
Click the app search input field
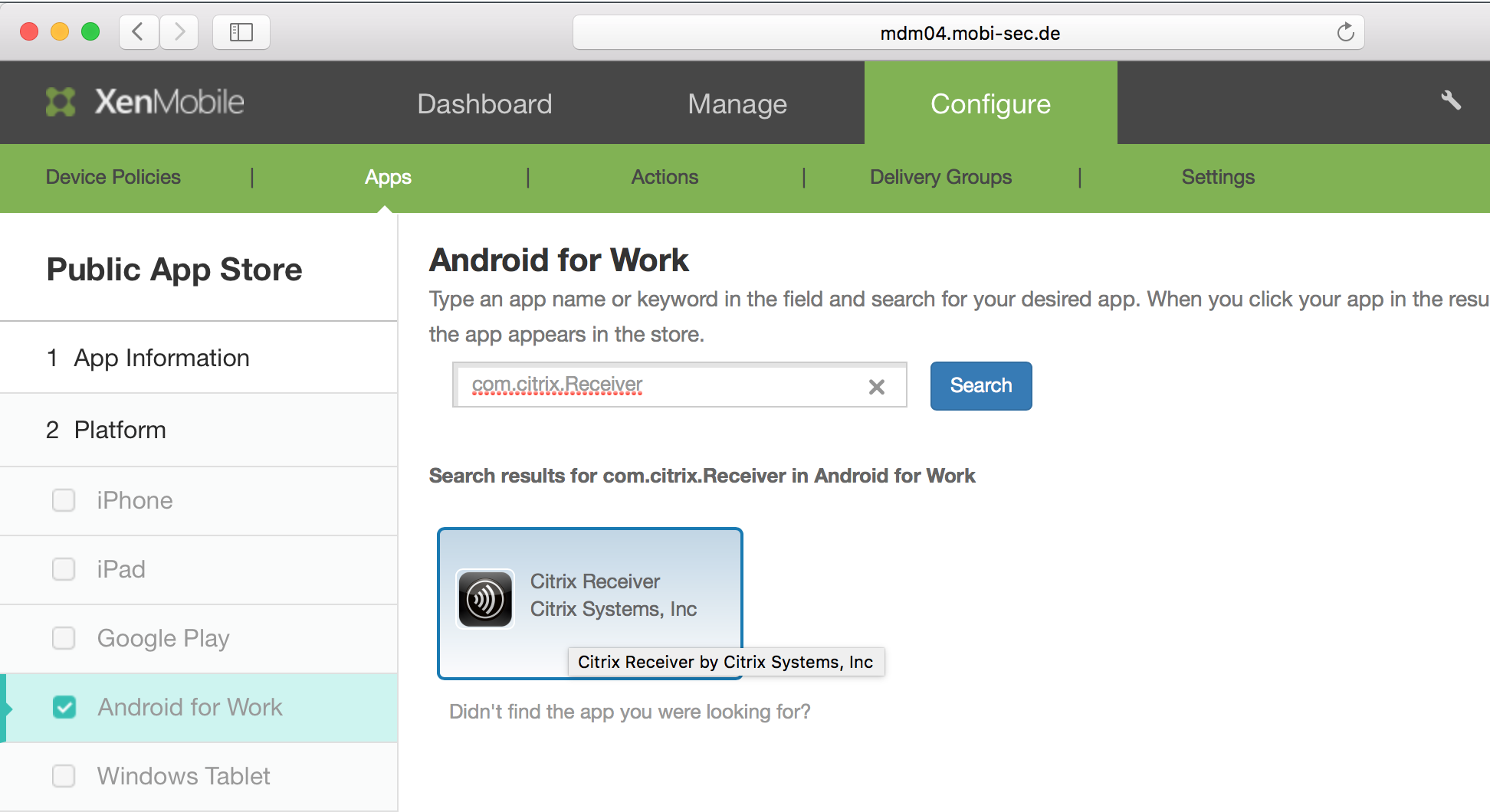coord(659,385)
